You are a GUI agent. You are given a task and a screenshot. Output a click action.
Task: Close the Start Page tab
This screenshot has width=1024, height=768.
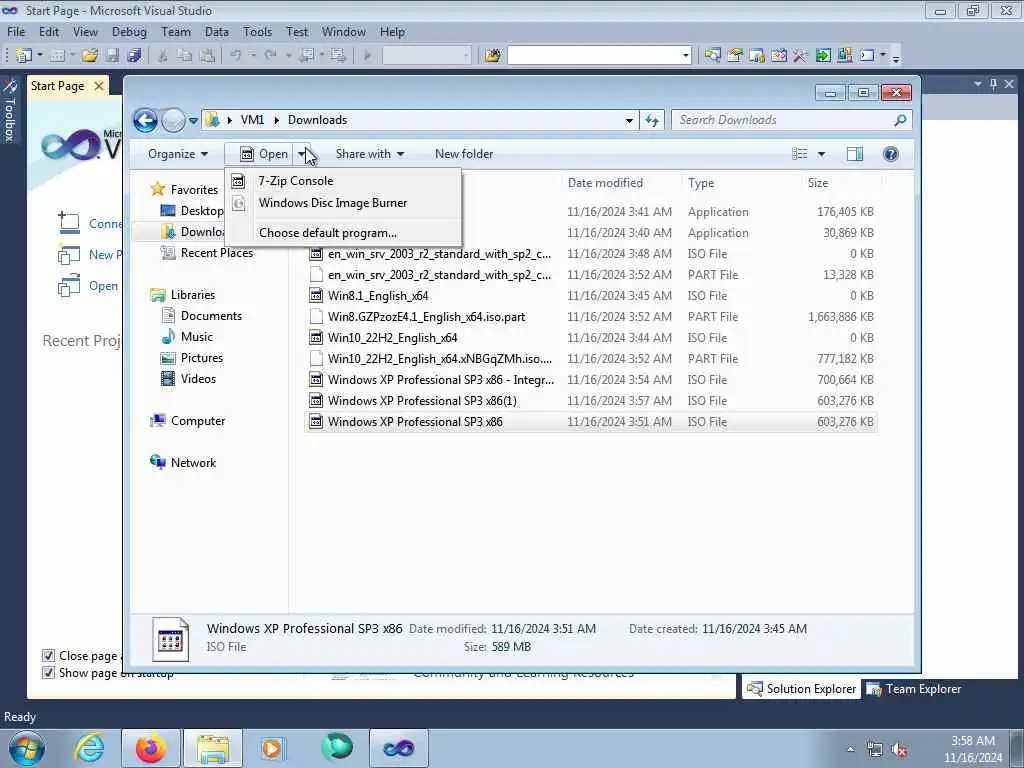(99, 86)
